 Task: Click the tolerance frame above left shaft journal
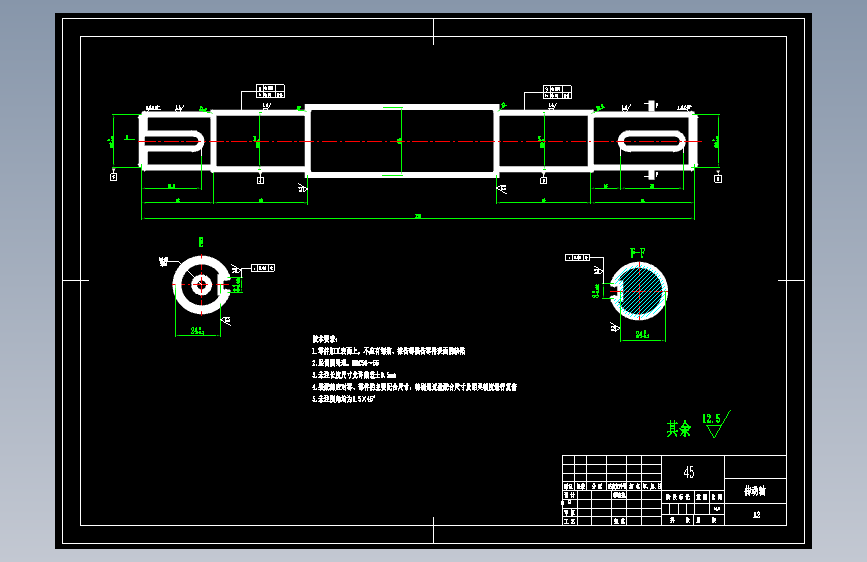[270, 91]
